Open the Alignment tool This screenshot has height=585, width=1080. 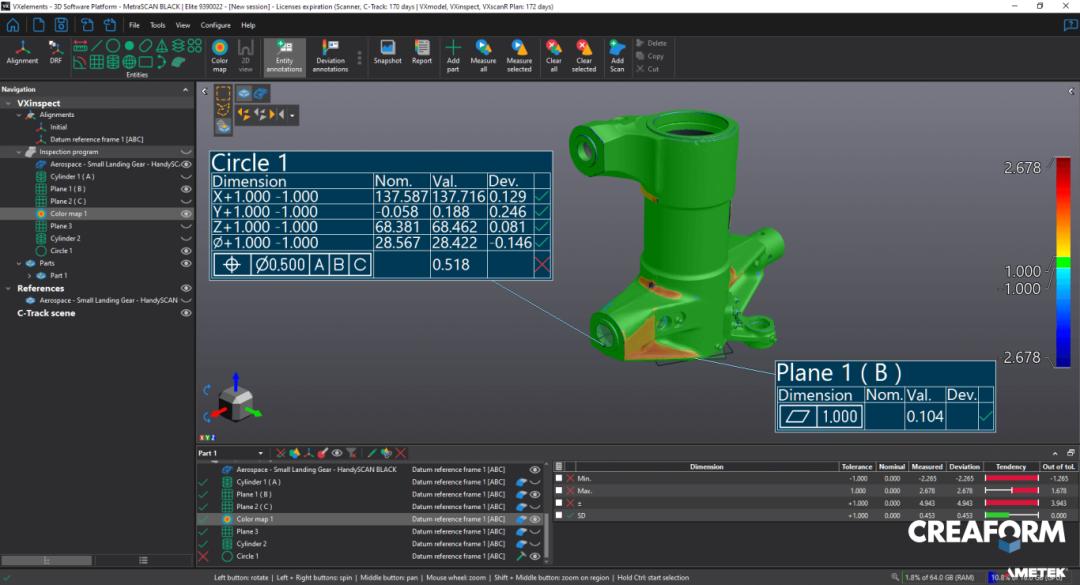22,52
